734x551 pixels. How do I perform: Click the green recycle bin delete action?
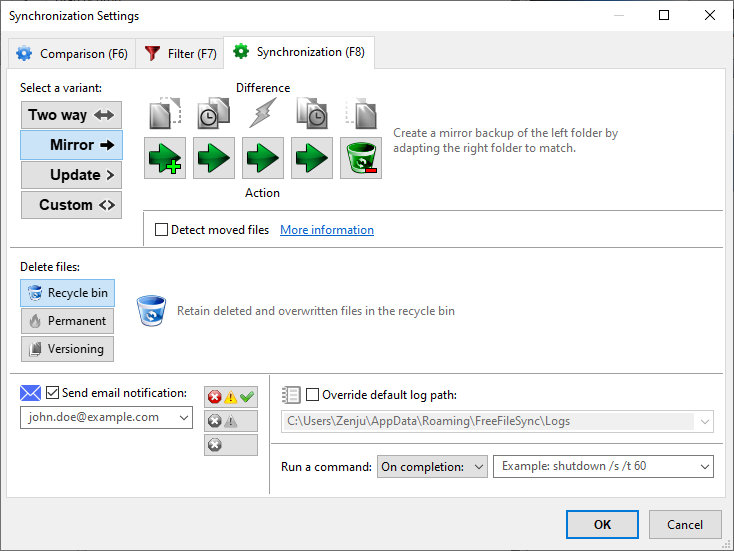361,158
